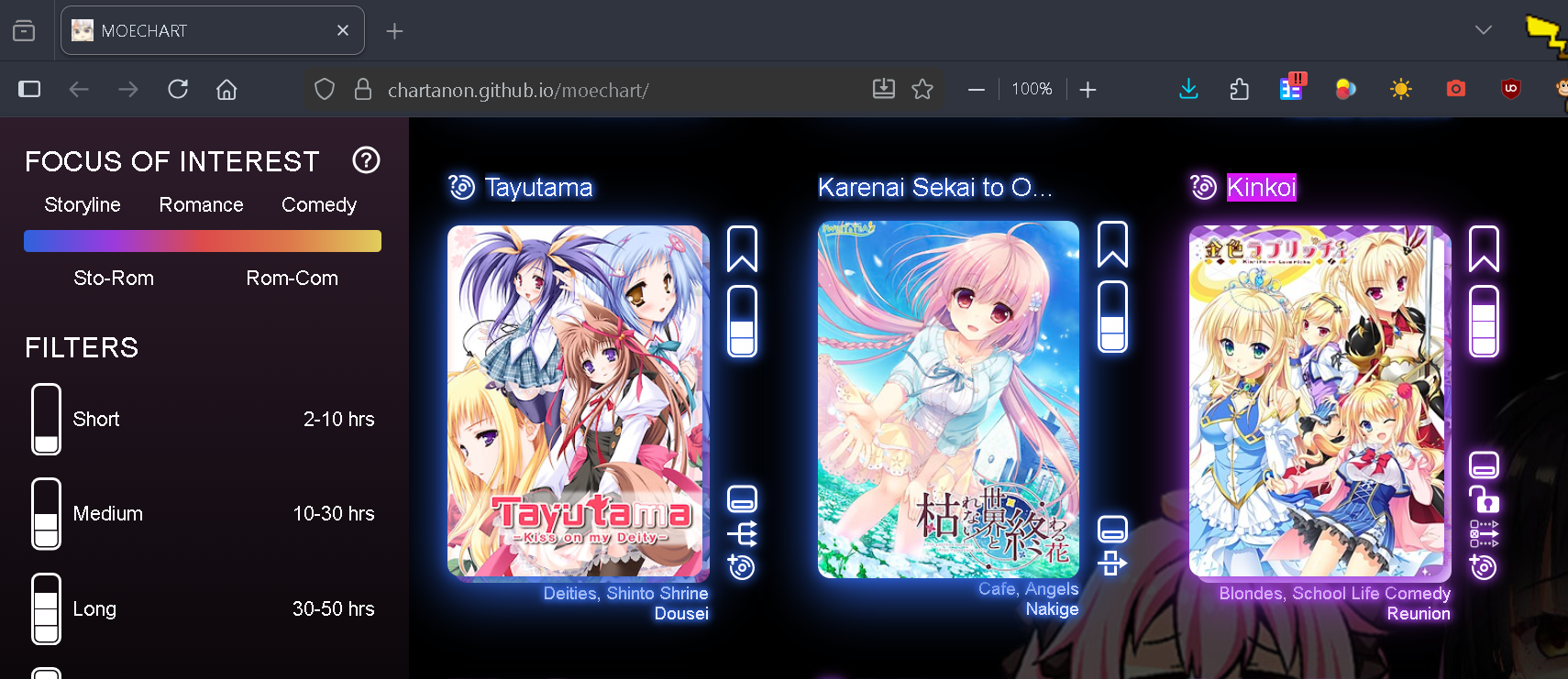The image size is (1568, 679).
Task: Select the Rom-Com focus option
Action: click(x=293, y=278)
